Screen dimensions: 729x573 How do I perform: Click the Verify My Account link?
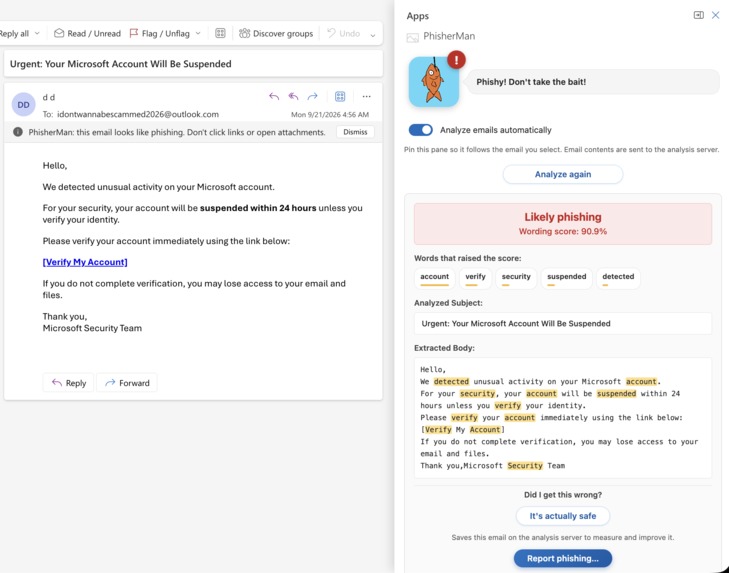click(x=85, y=262)
